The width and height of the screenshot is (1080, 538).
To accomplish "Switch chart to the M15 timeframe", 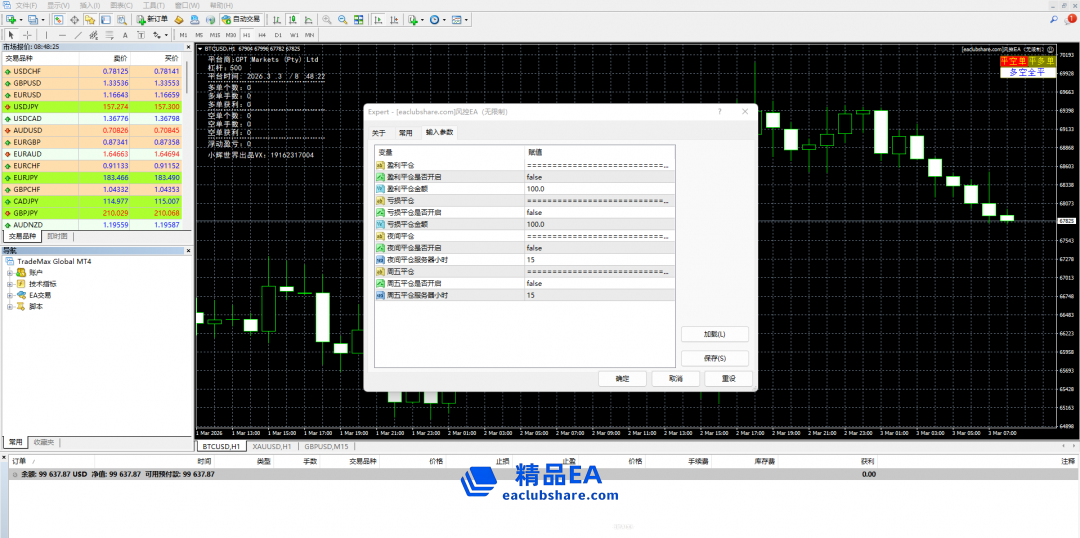I will [x=215, y=35].
